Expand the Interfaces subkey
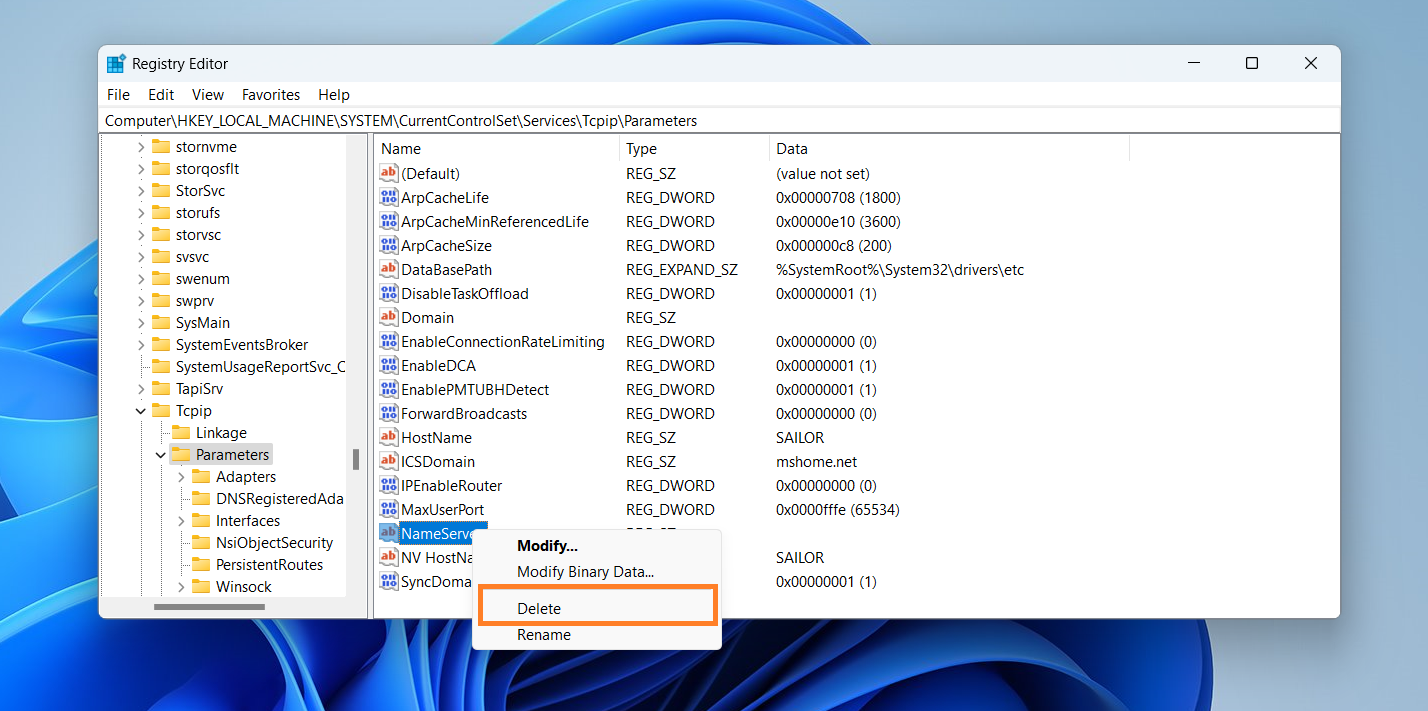The height and width of the screenshot is (711, 1428). pyautogui.click(x=181, y=521)
